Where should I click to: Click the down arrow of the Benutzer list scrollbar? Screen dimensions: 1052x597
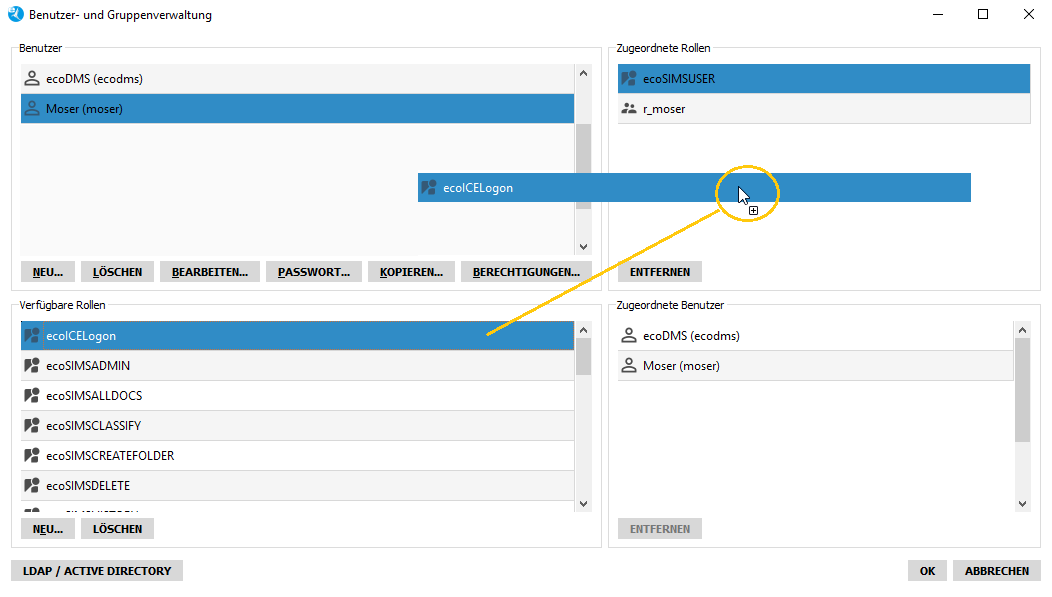tap(583, 247)
